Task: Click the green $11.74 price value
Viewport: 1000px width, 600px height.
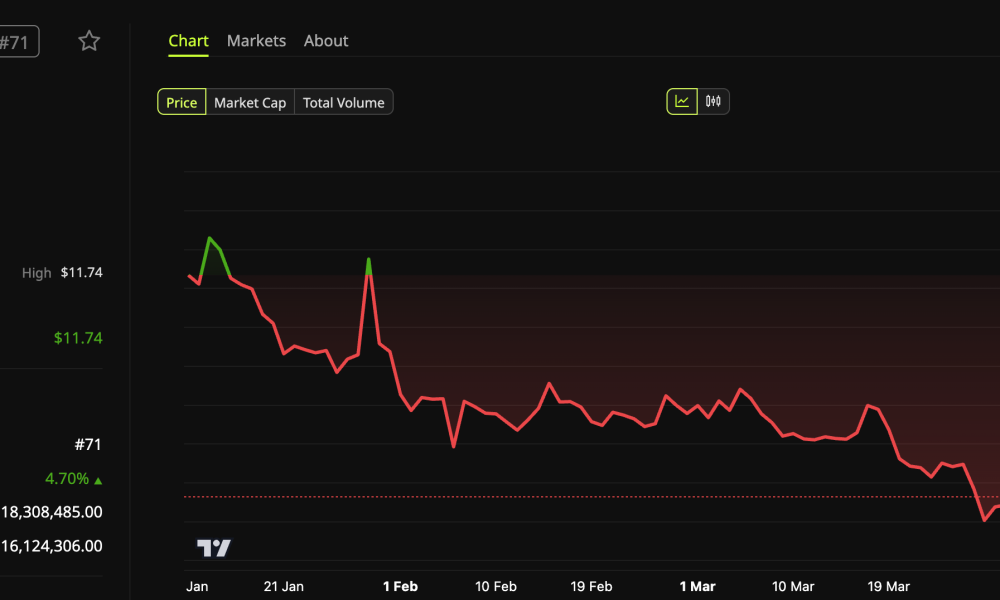Action: coord(78,337)
